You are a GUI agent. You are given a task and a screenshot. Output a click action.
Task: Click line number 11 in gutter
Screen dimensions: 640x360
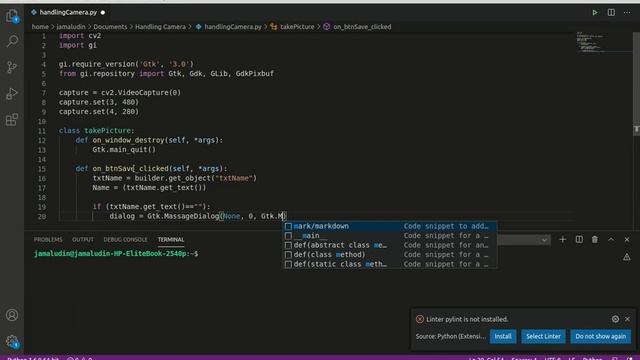click(x=42, y=131)
